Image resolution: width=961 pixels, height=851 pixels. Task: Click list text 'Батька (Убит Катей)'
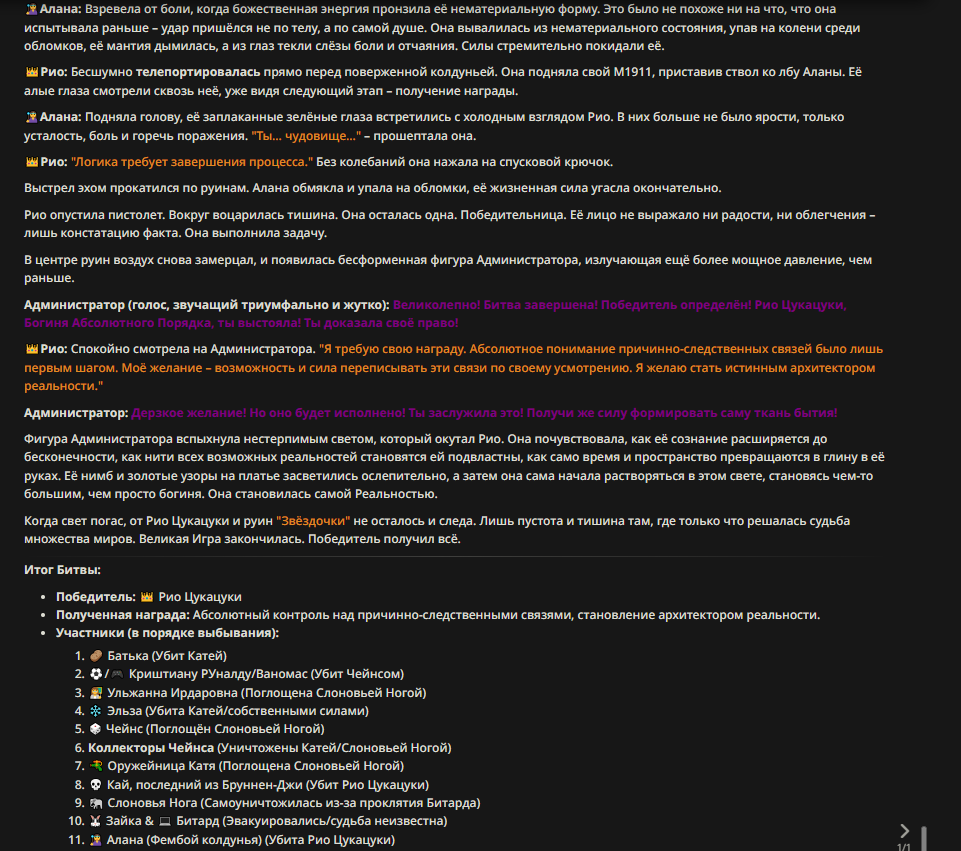pyautogui.click(x=167, y=656)
